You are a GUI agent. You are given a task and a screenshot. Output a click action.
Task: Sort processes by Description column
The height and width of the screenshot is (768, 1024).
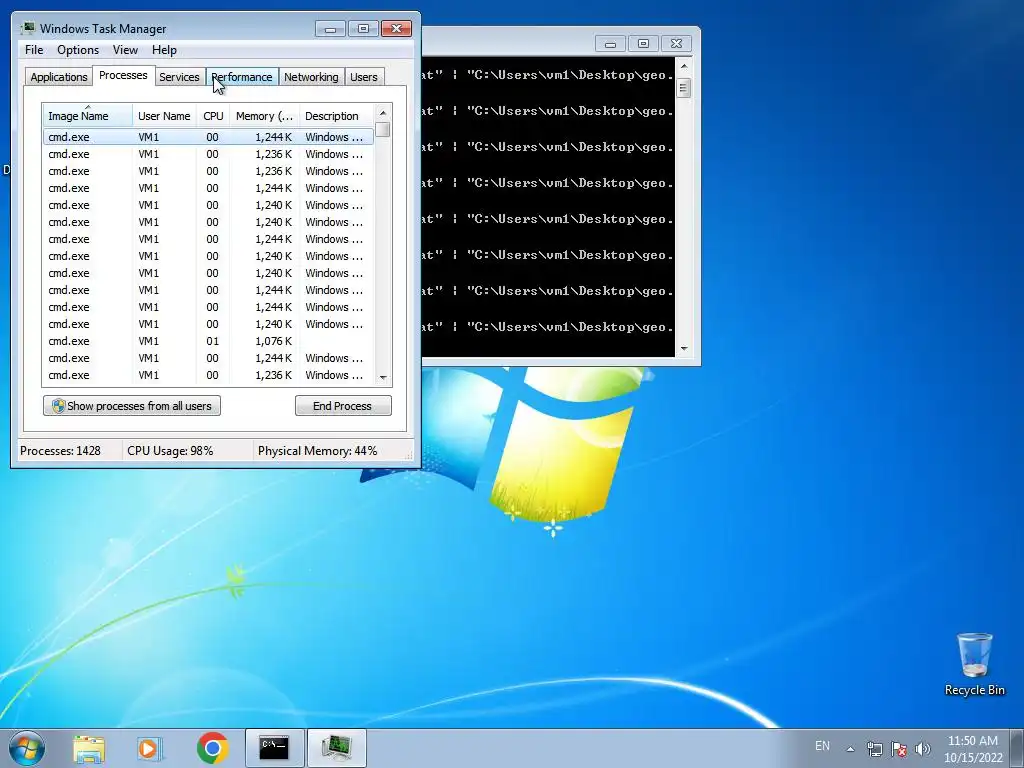[336, 116]
